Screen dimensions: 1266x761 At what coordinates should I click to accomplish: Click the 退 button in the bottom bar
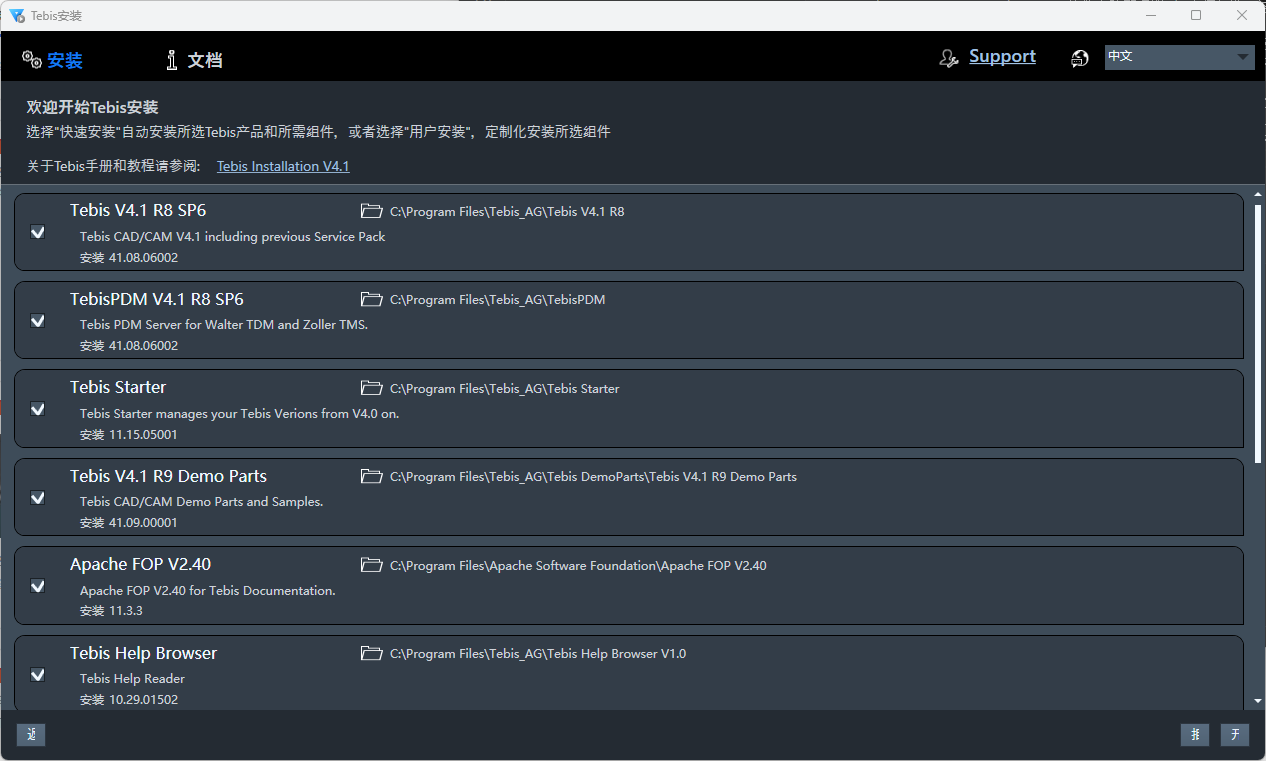click(31, 735)
